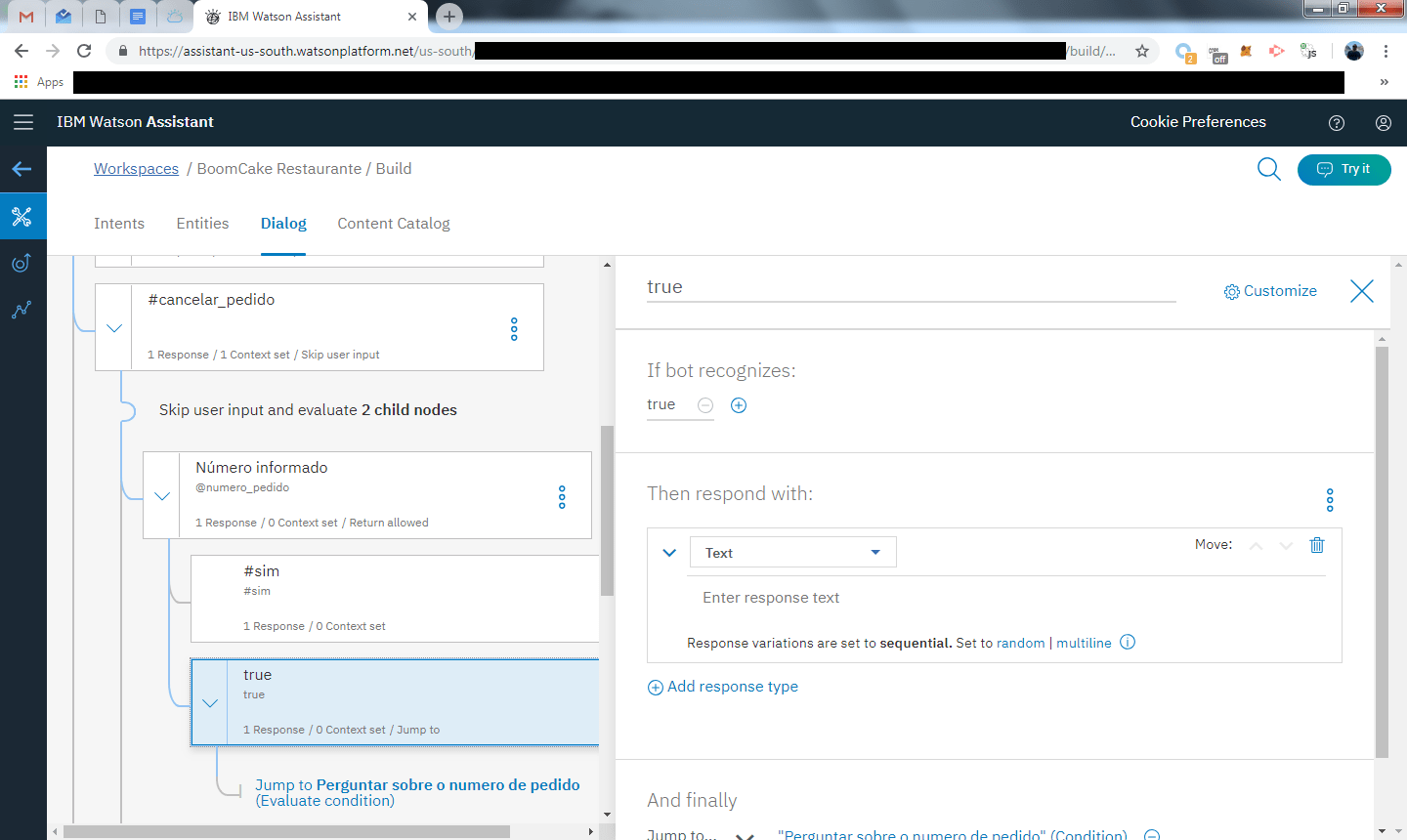Go to the Workspaces breadcrumb link
This screenshot has height=840, width=1407.
(x=136, y=169)
